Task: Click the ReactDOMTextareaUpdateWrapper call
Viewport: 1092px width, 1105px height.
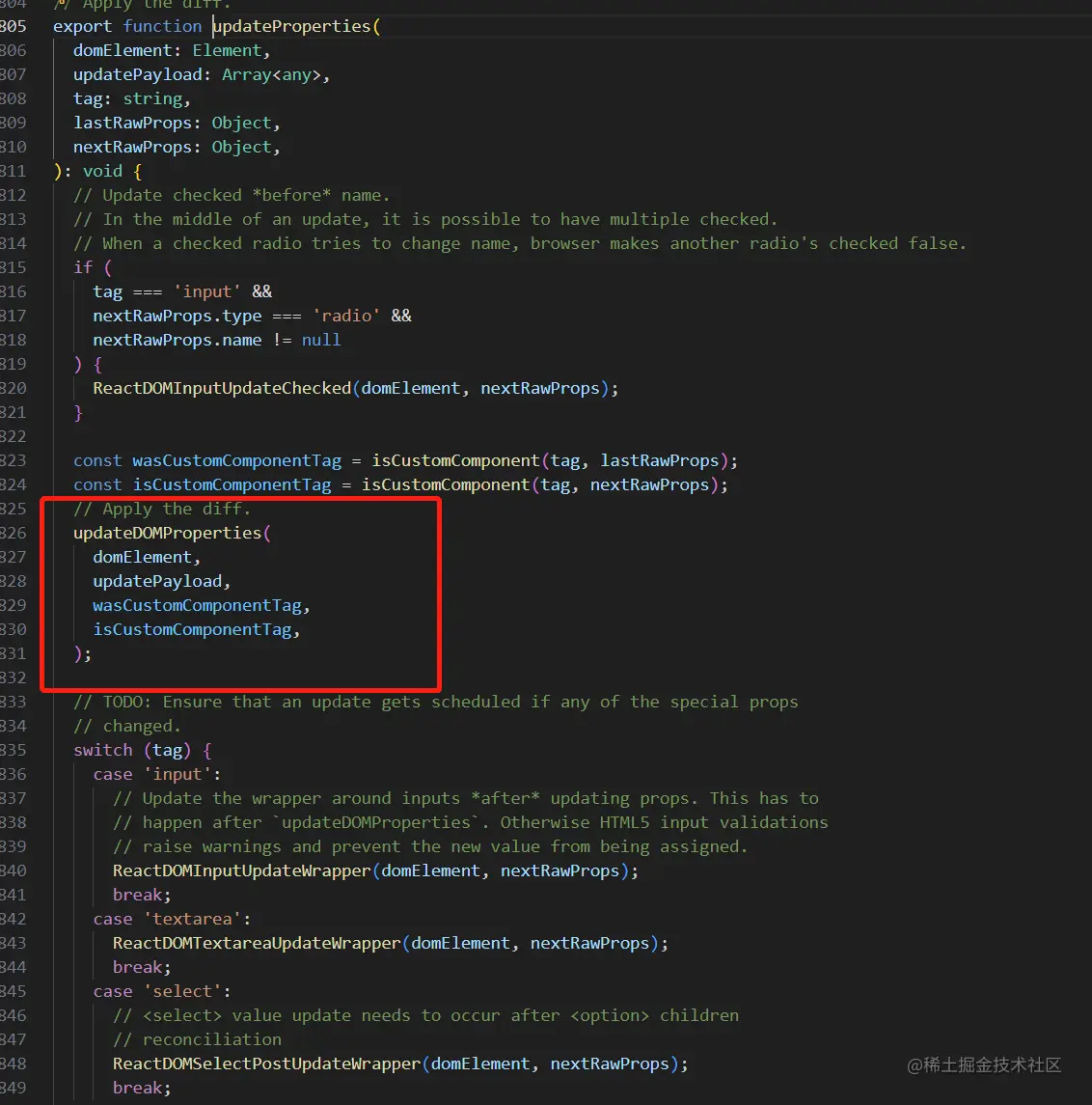Action: [257, 943]
